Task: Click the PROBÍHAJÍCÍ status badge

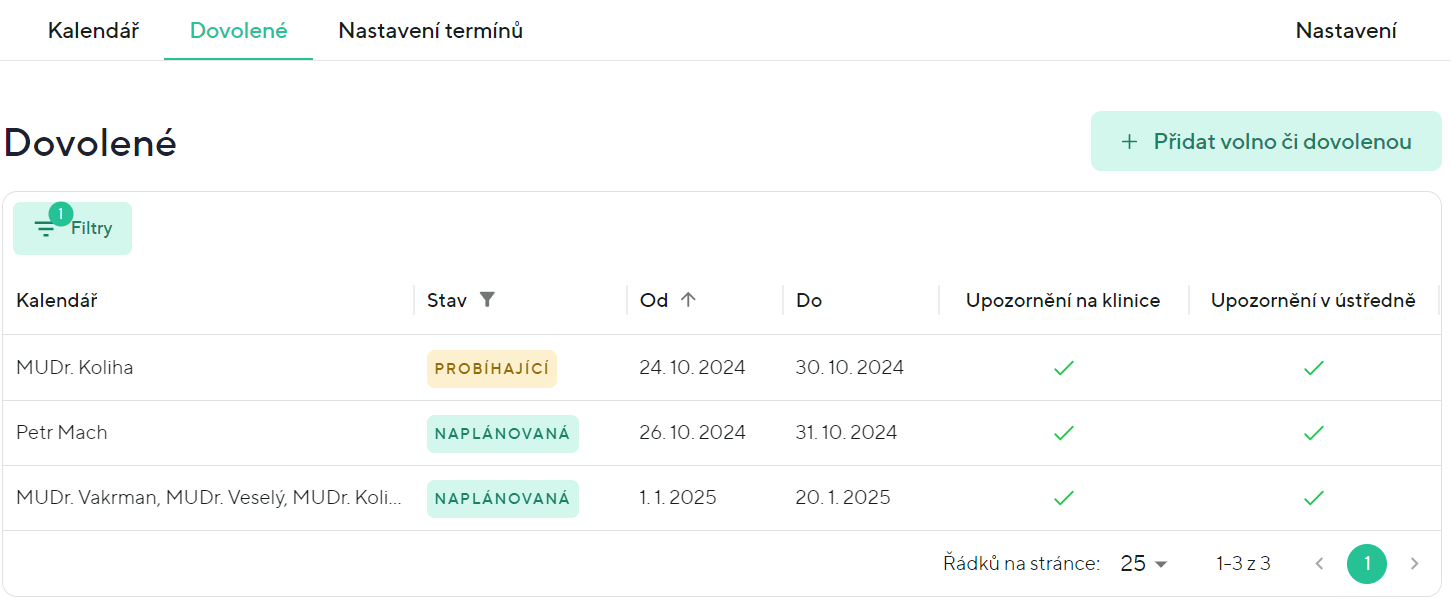Action: tap(491, 368)
